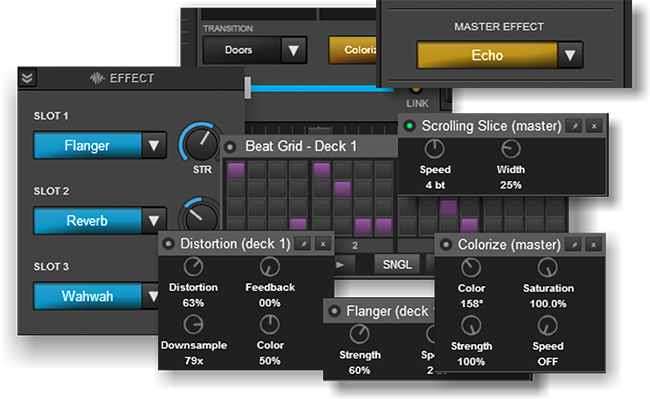Click the Colorize Speed knob showing OFF
The height and width of the screenshot is (399, 650).
tap(548, 325)
